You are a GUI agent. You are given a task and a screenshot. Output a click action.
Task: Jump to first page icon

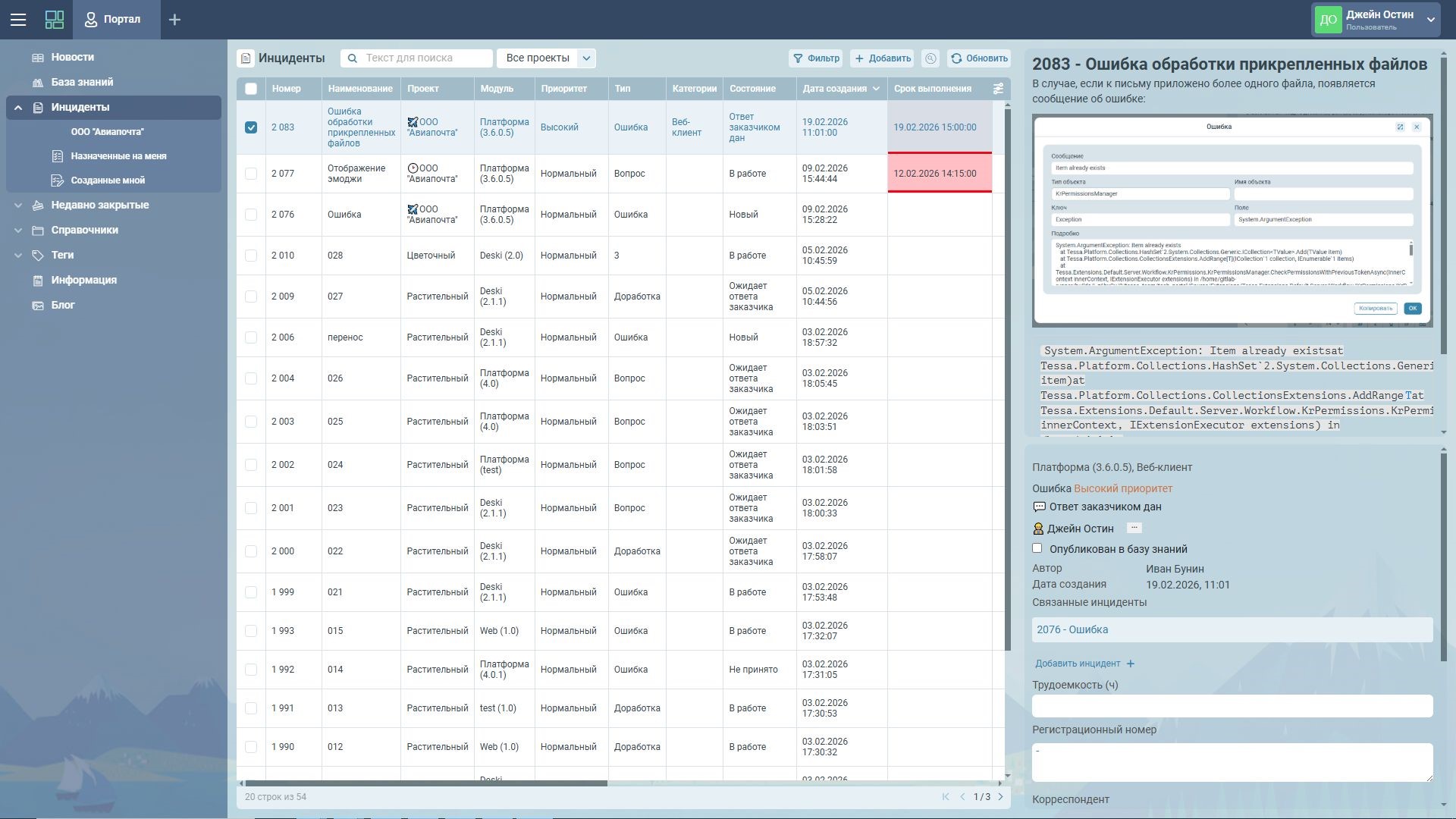pos(946,797)
